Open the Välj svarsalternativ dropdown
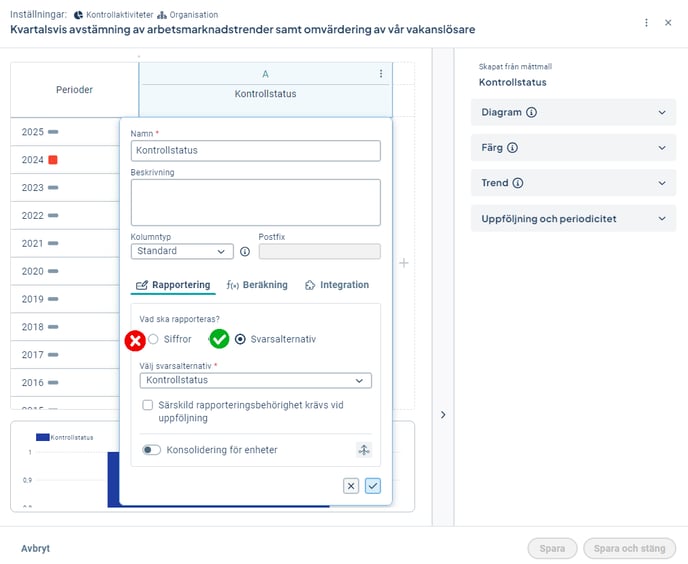The width and height of the screenshot is (688, 564). [255, 381]
